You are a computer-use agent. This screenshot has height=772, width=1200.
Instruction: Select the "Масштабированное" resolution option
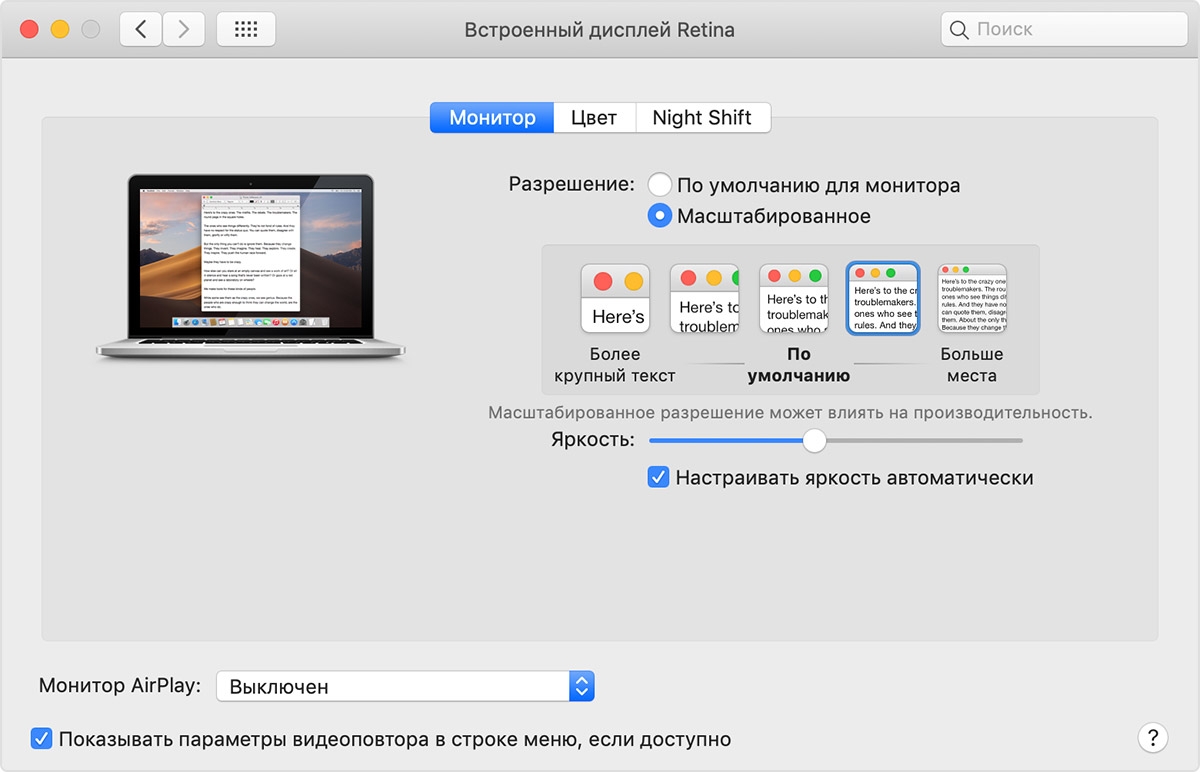(660, 215)
